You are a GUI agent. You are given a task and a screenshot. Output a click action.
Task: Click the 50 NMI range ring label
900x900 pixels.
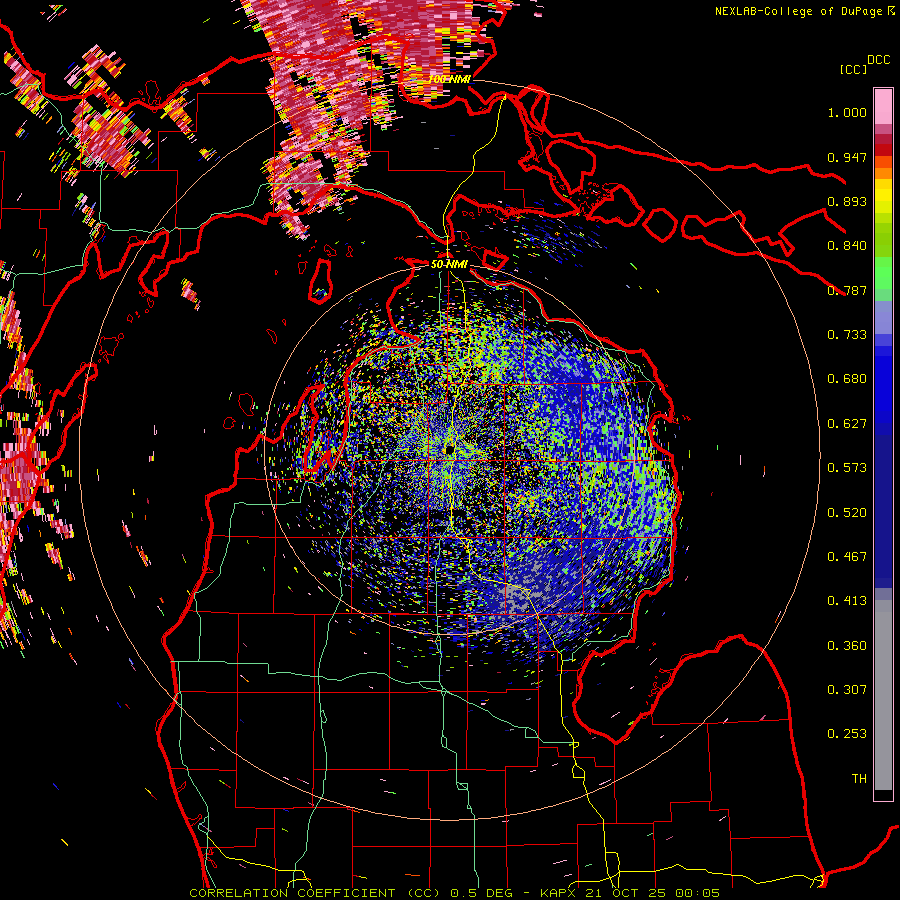click(x=449, y=265)
